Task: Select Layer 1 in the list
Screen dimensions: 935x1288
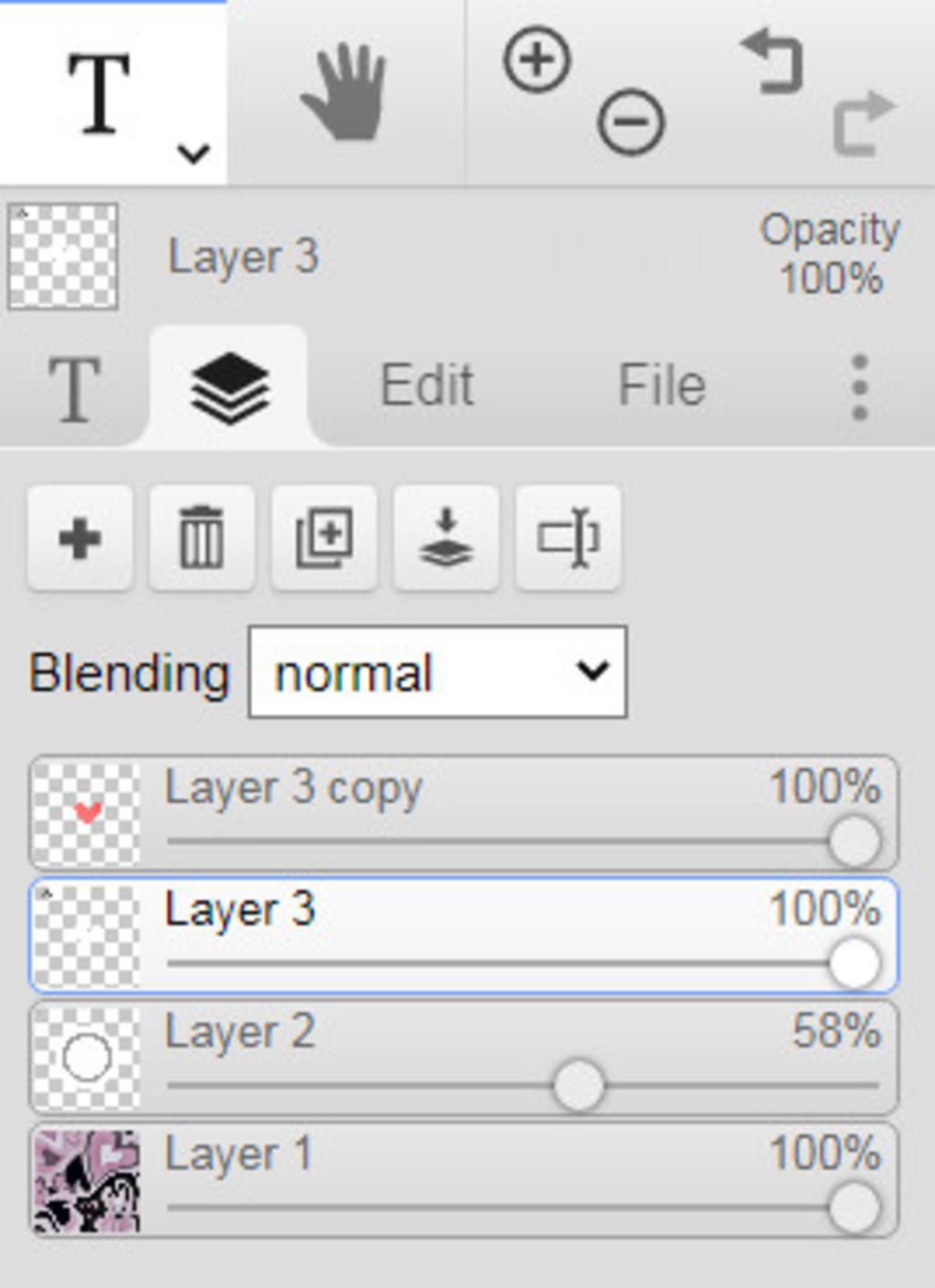Action: (464, 1181)
